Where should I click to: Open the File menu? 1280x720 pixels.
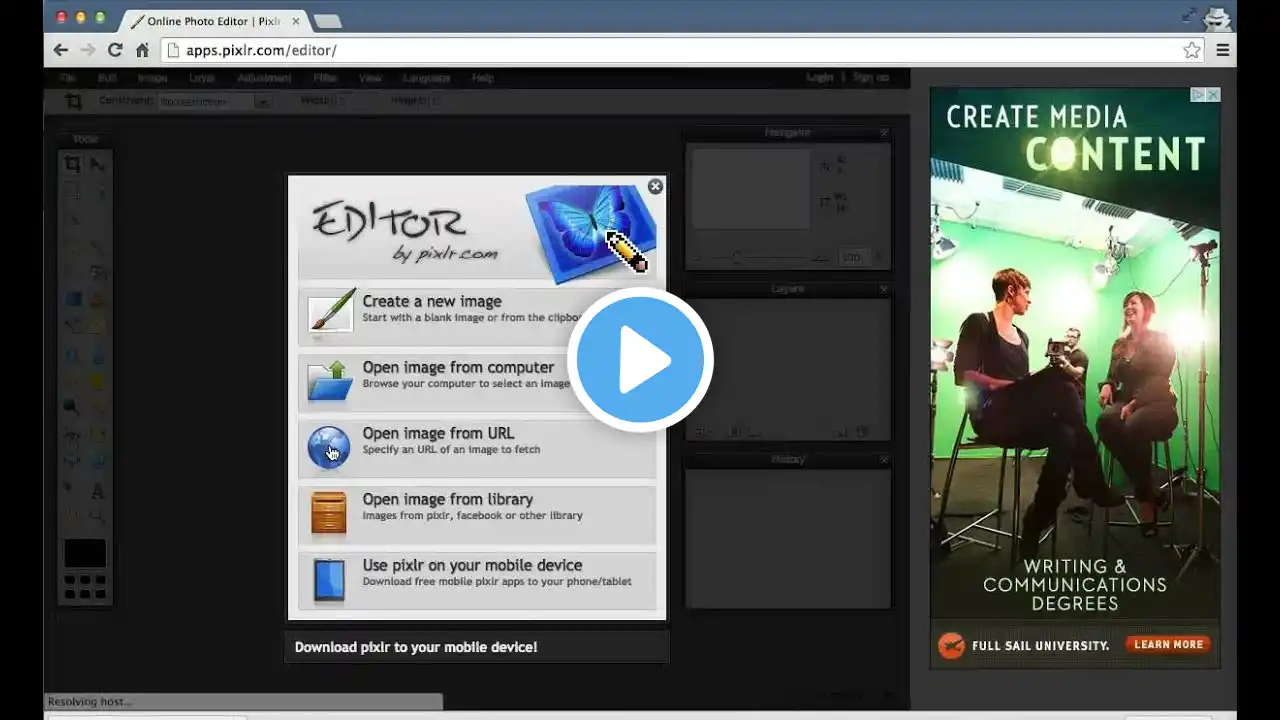[67, 78]
